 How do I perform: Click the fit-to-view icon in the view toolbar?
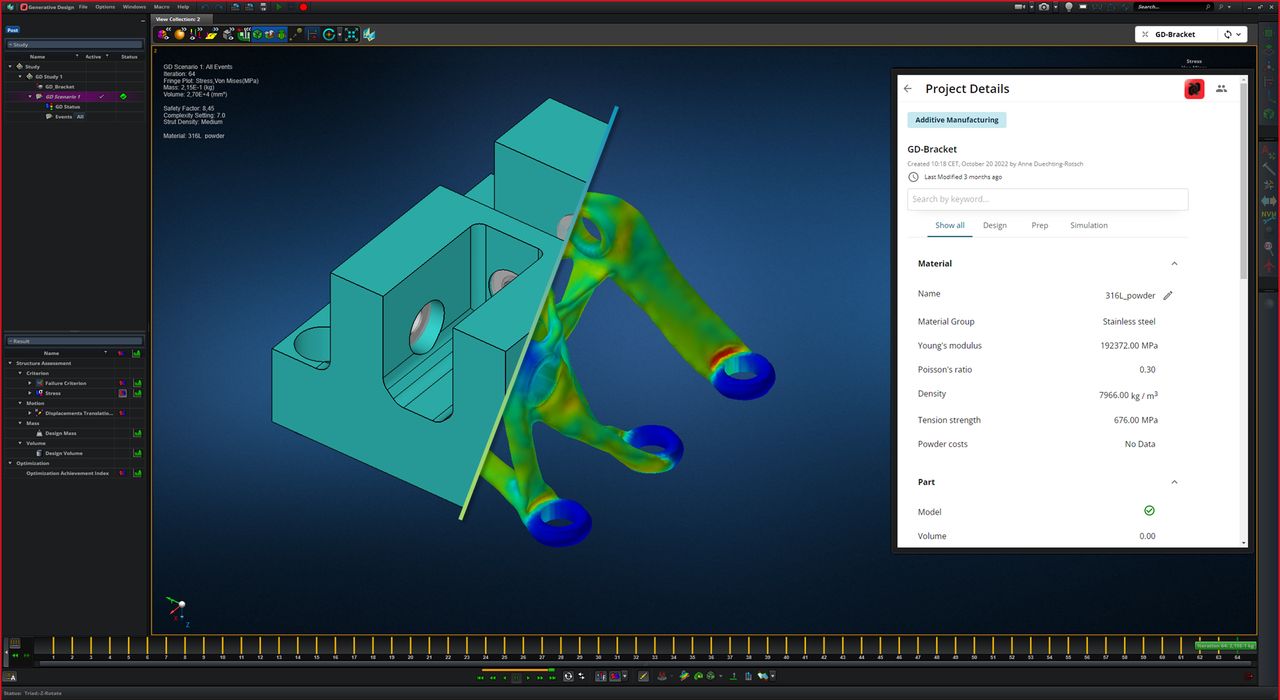351,34
